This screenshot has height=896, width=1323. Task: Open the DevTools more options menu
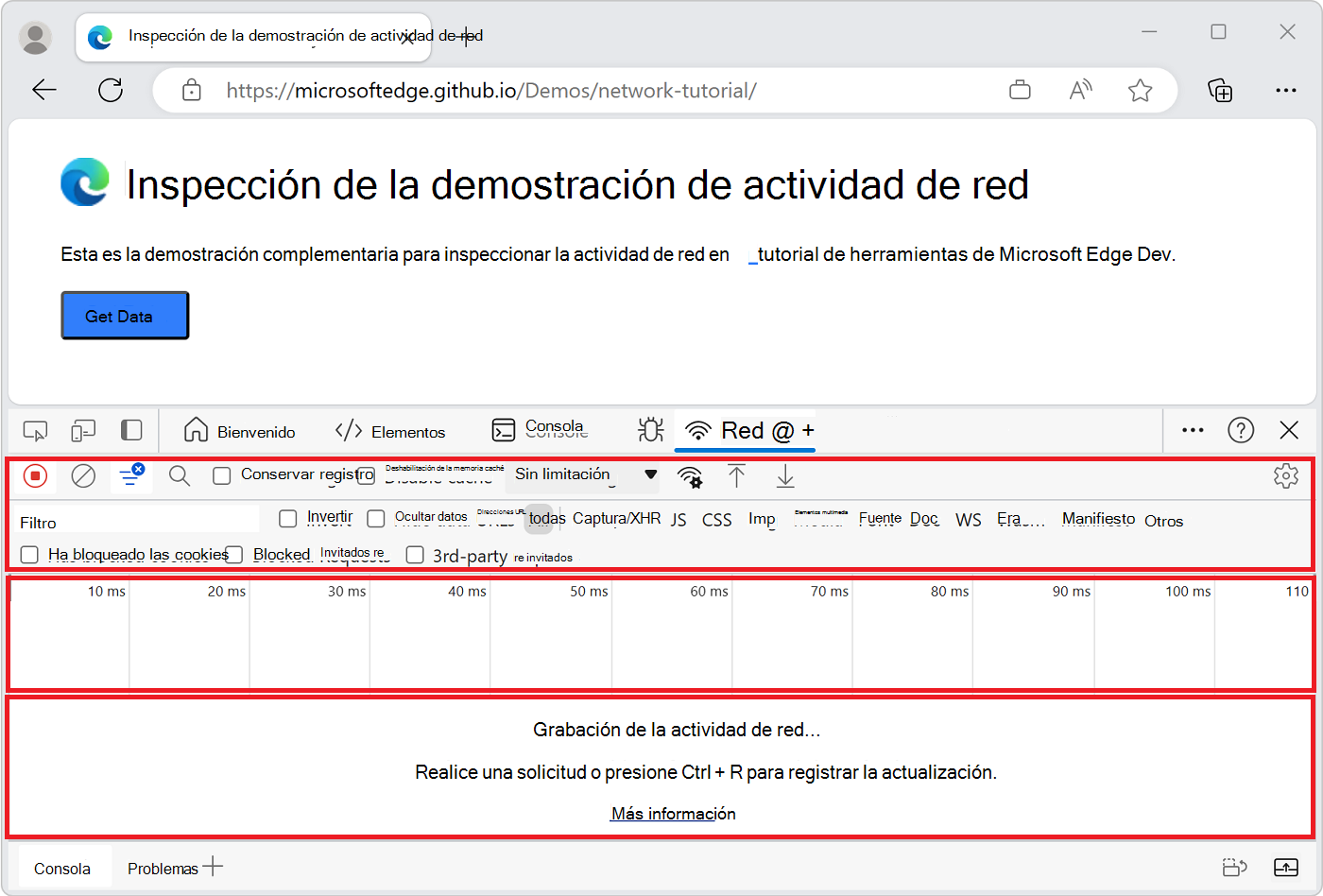1192,430
